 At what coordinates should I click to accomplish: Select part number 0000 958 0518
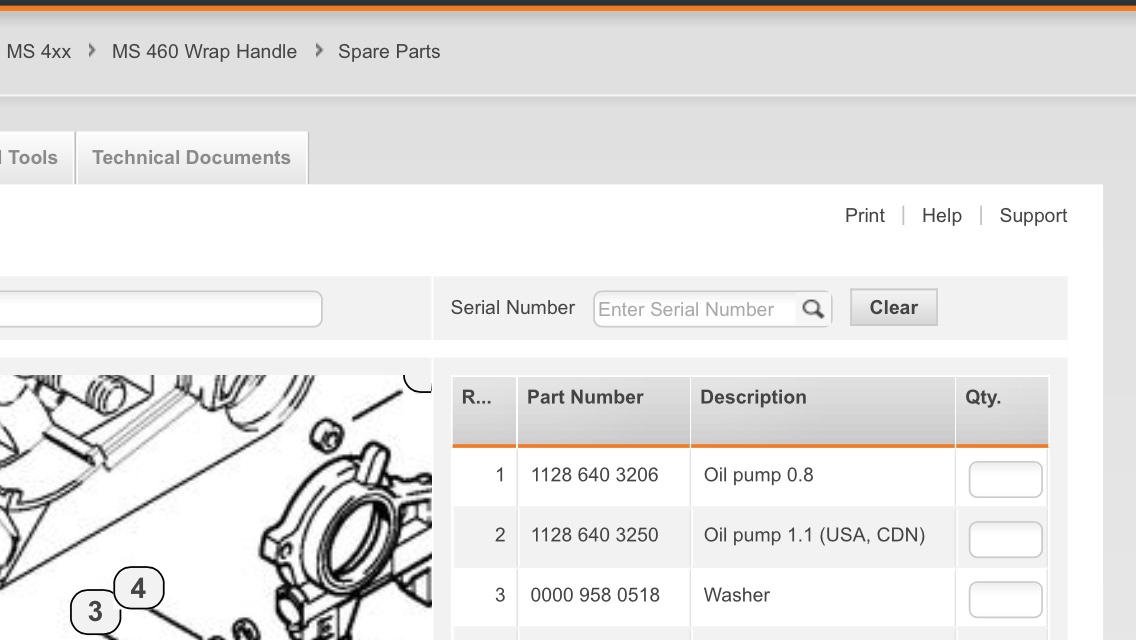pyautogui.click(x=595, y=595)
